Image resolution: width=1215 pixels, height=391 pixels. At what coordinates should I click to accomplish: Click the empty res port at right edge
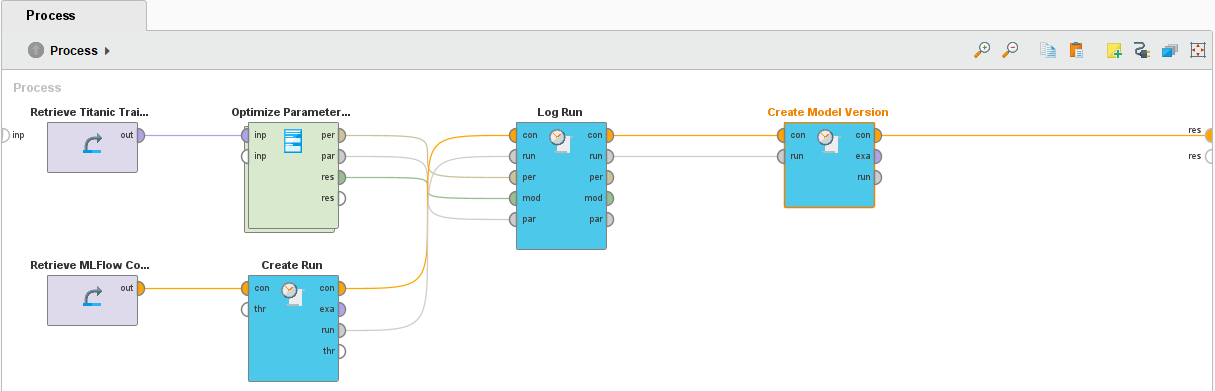1210,156
